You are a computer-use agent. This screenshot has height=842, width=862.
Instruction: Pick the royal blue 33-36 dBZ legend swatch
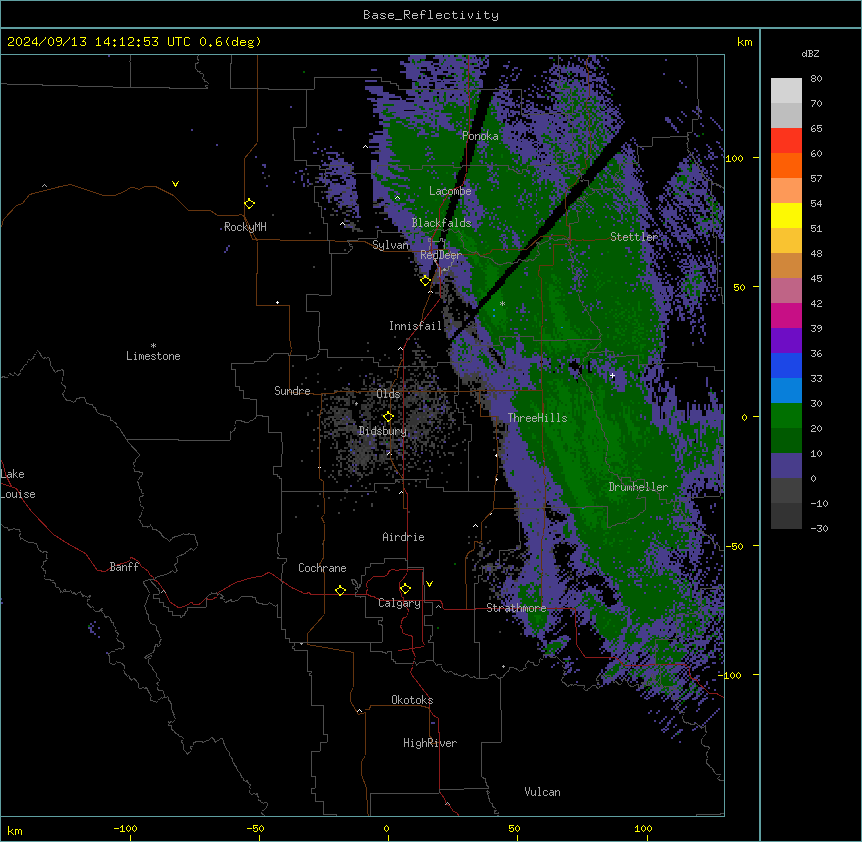(x=786, y=365)
